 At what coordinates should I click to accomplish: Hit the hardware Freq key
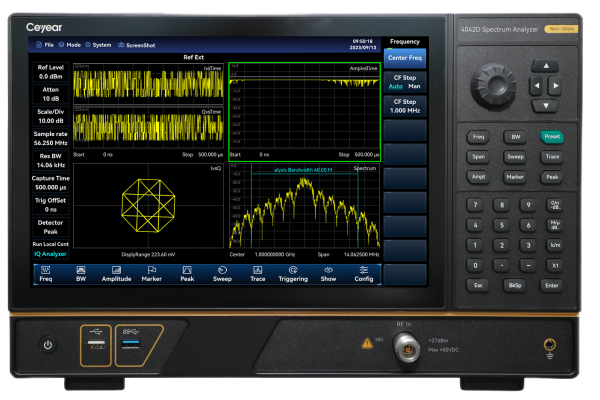[x=478, y=137]
